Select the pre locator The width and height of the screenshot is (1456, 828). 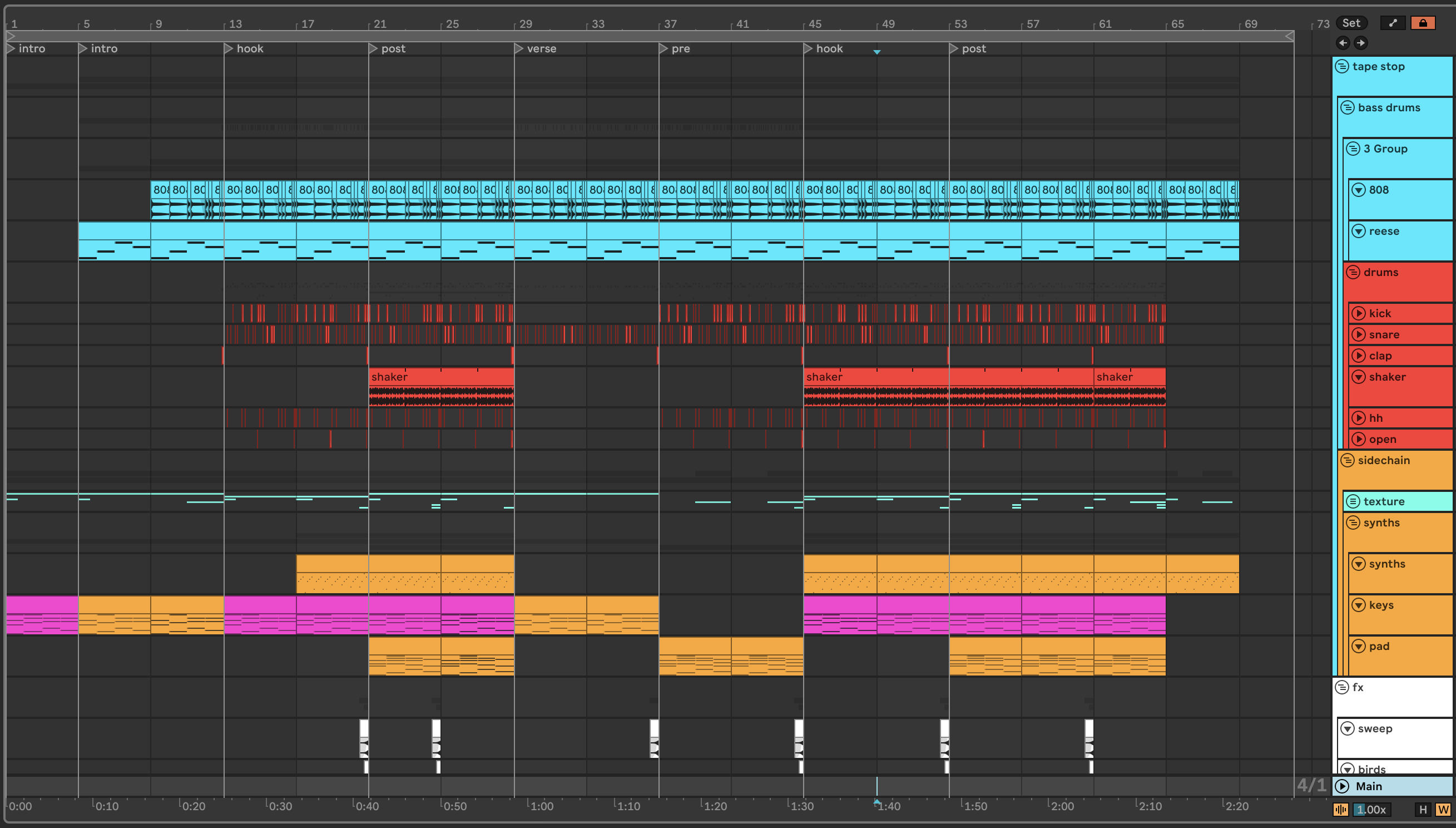point(663,49)
